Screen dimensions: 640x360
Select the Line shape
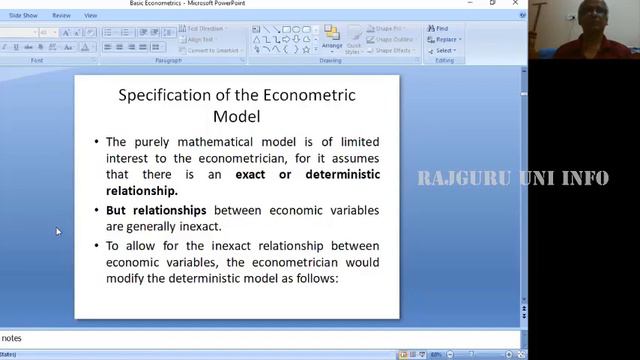pyautogui.click(x=267, y=29)
